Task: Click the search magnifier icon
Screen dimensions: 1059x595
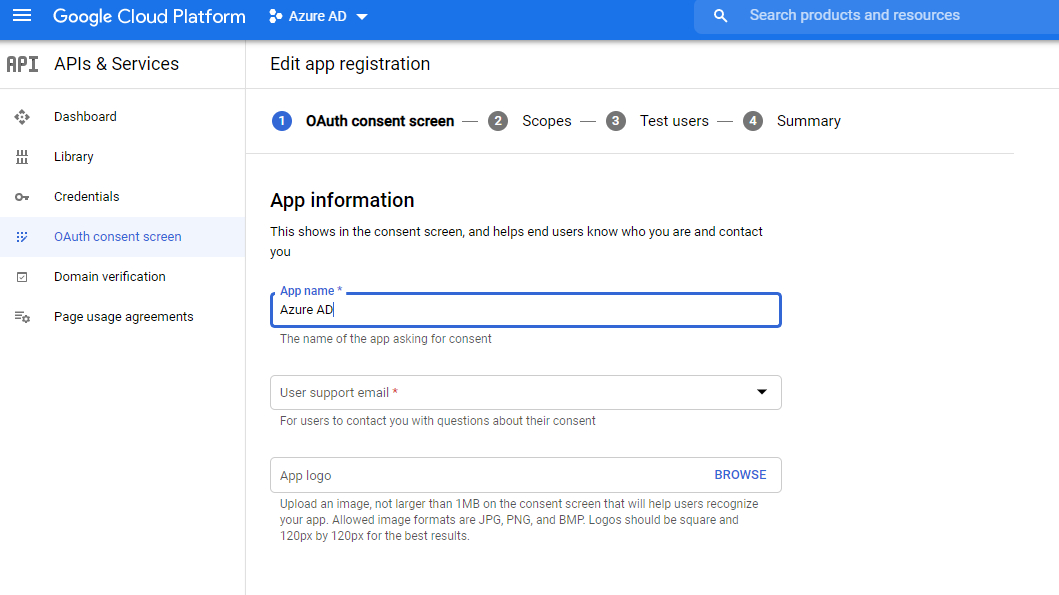Action: tap(721, 16)
